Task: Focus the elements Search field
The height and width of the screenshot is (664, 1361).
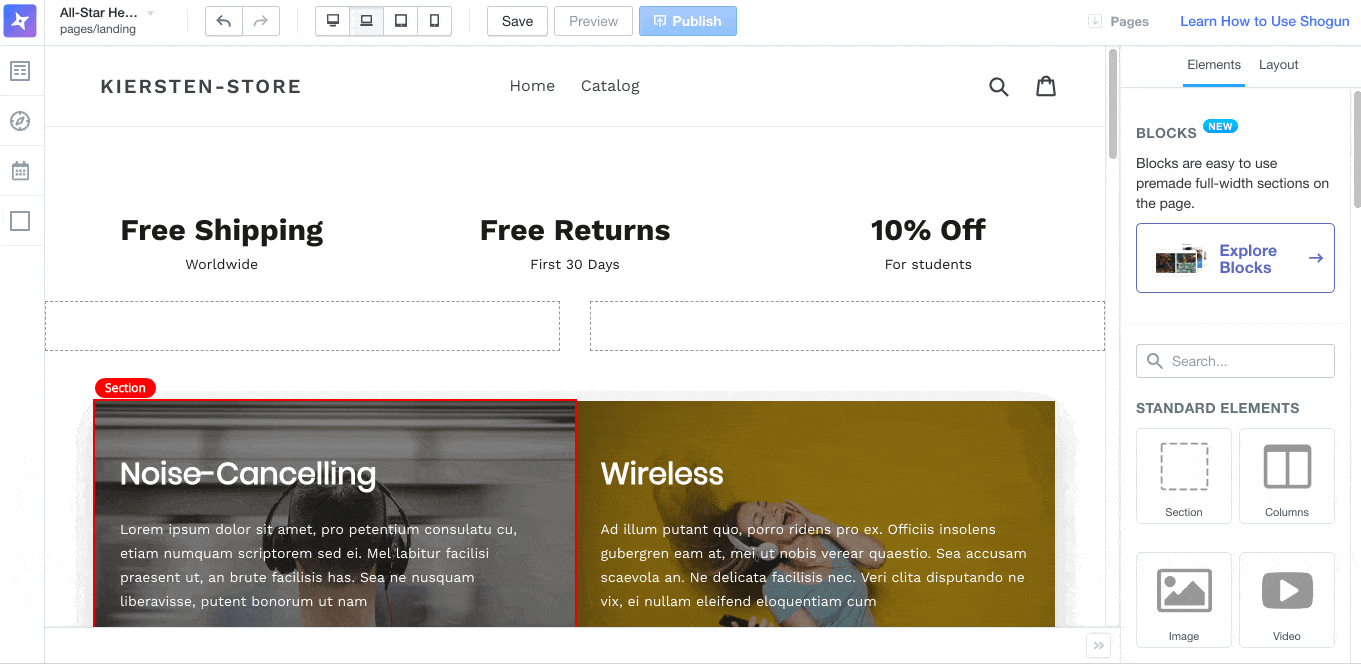Action: point(1235,361)
